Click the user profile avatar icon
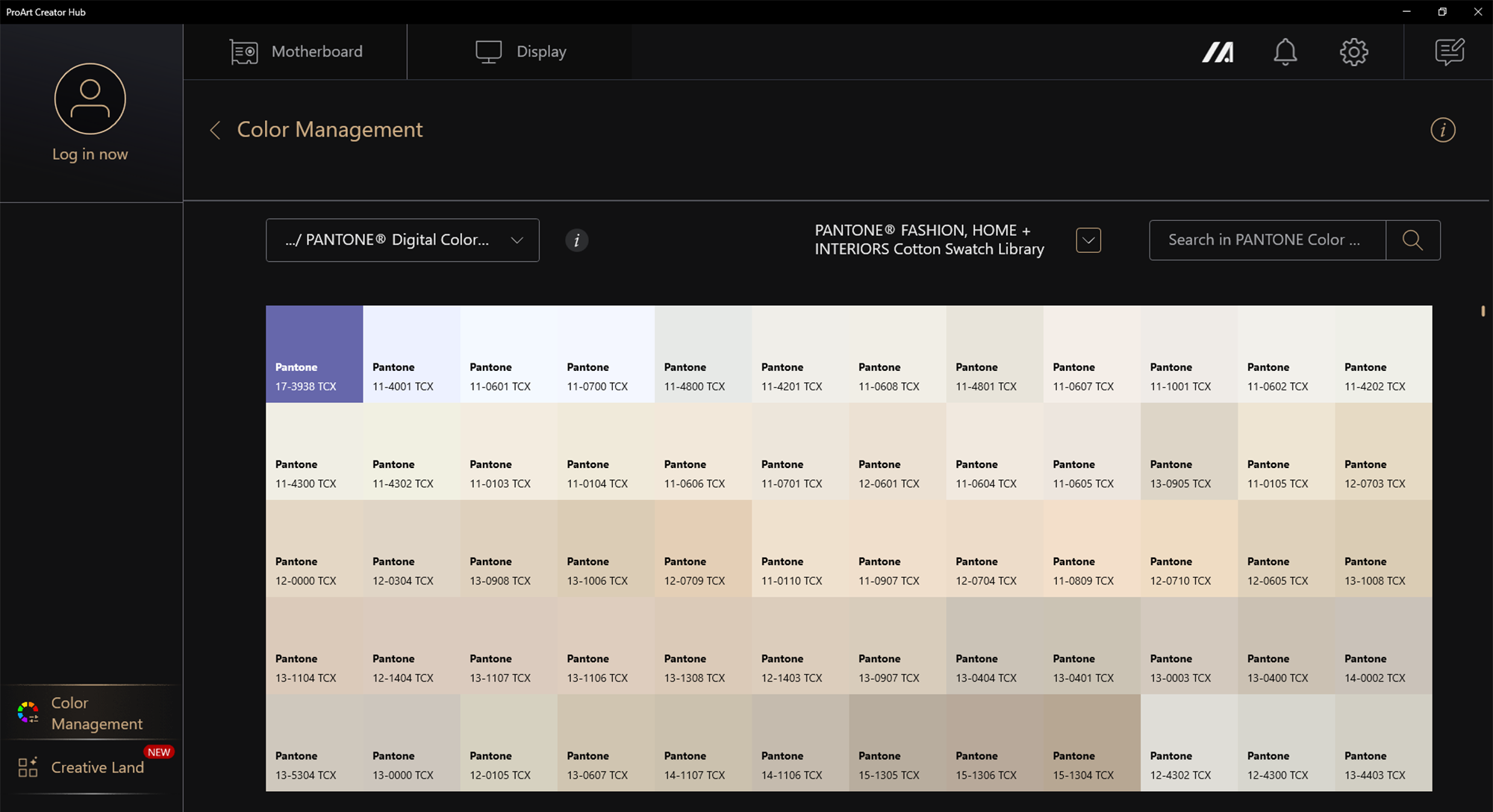 (90, 99)
